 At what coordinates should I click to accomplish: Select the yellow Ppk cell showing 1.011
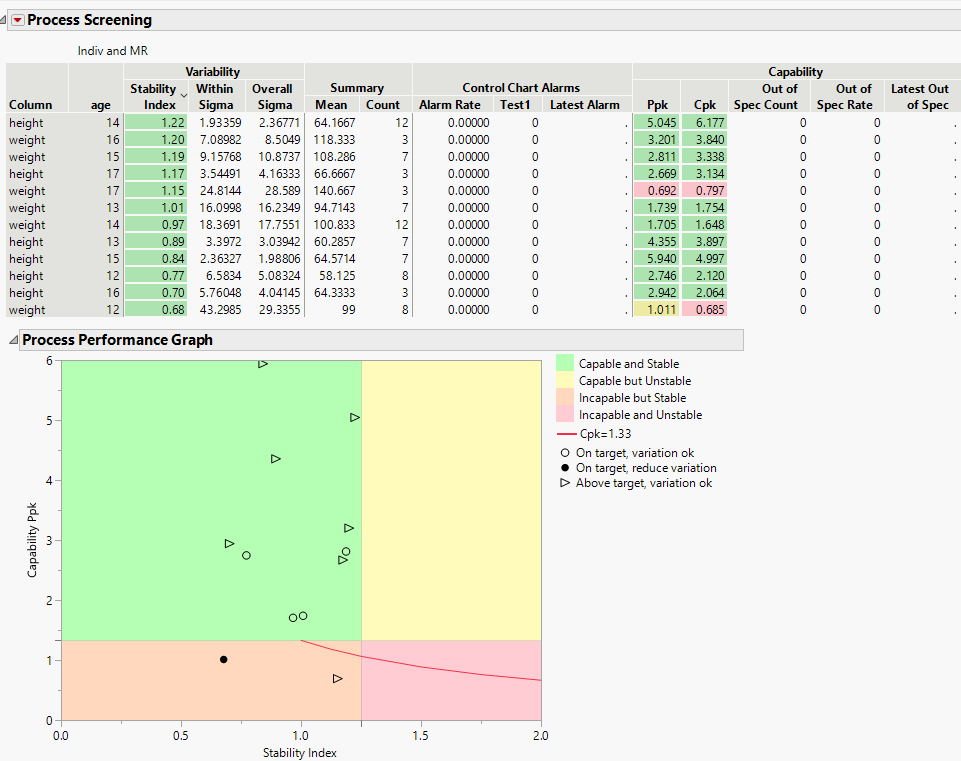[x=656, y=310]
